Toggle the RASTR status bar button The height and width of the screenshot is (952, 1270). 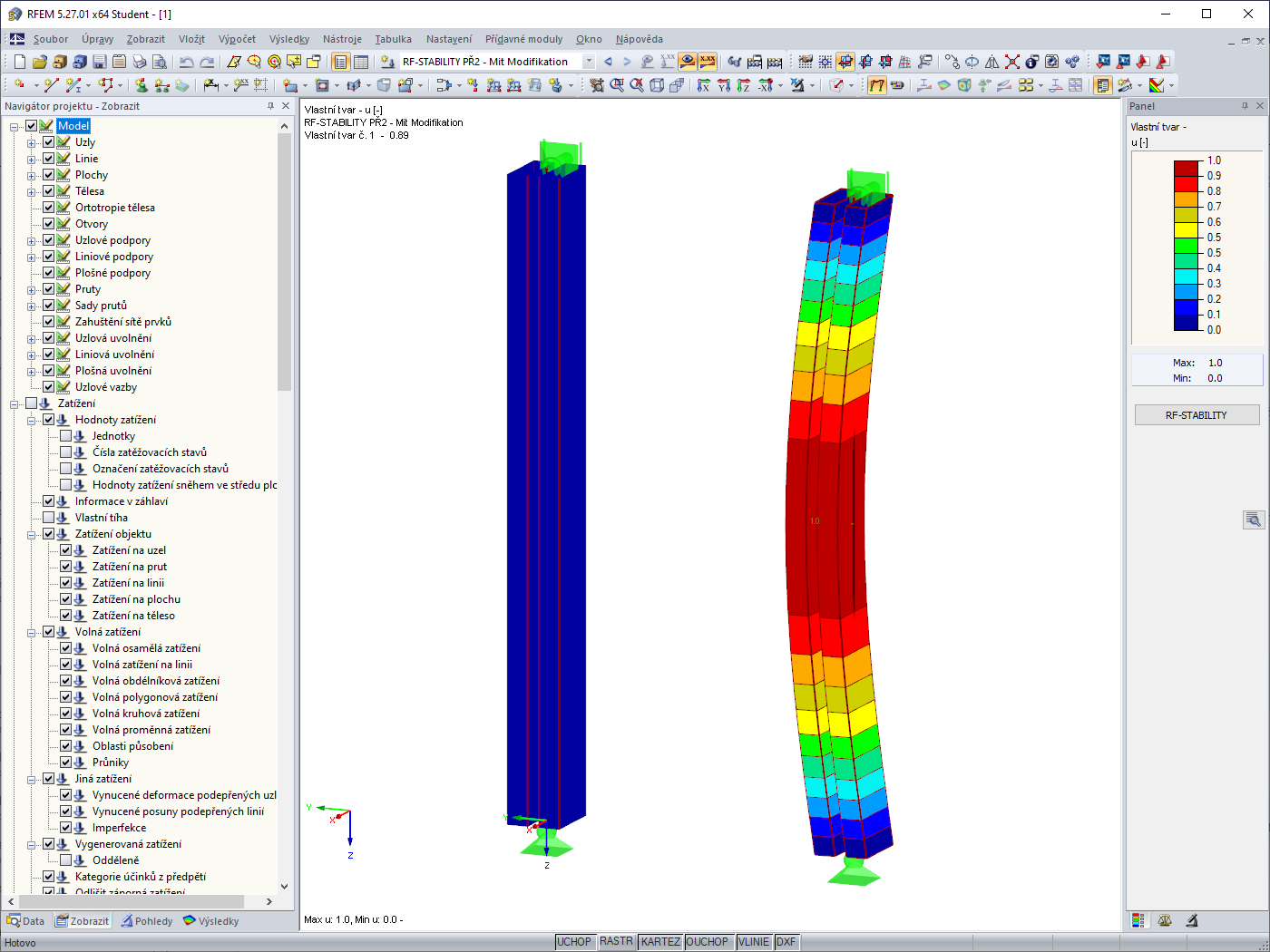click(x=616, y=942)
